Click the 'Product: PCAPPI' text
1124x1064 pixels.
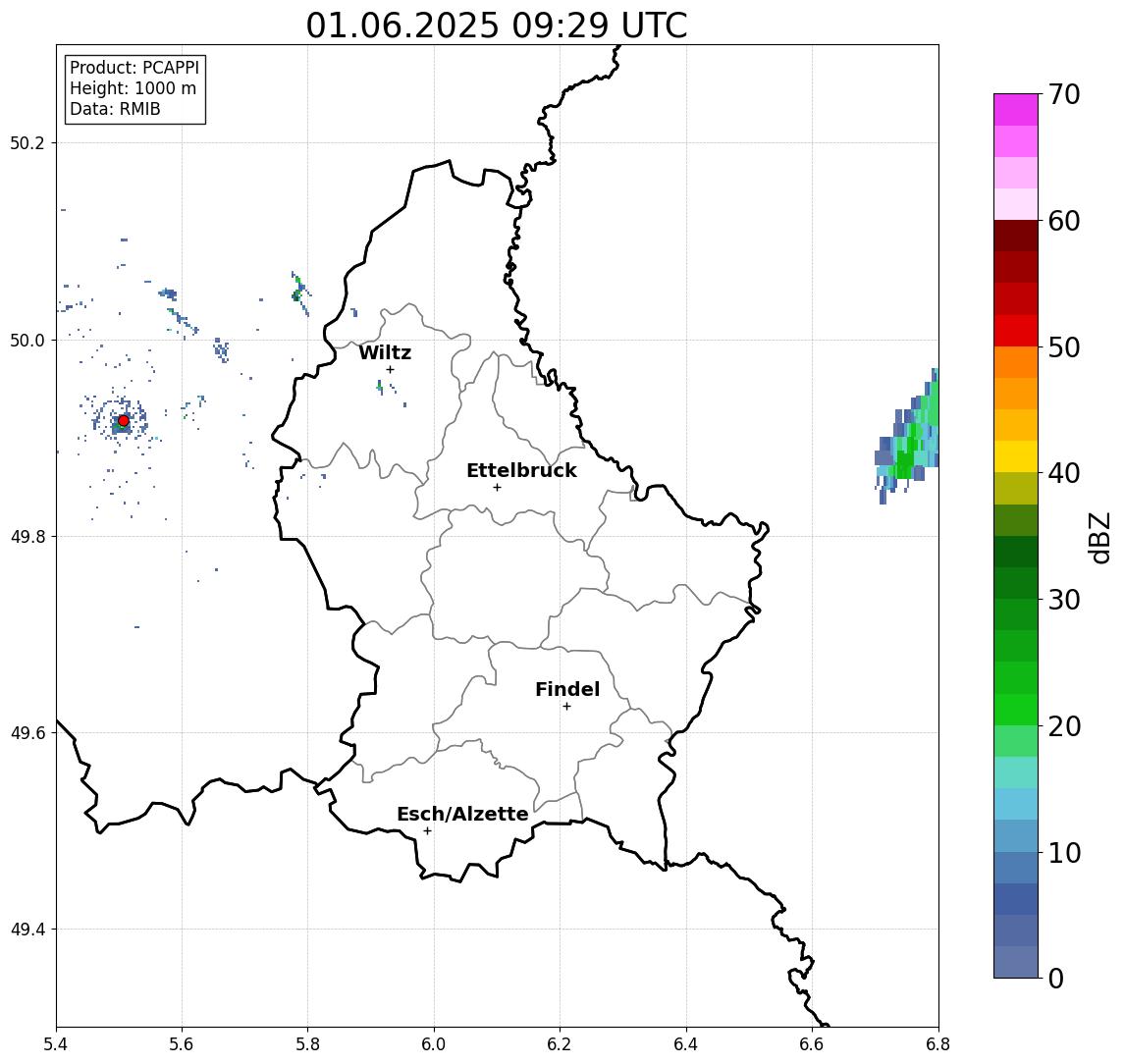[134, 68]
